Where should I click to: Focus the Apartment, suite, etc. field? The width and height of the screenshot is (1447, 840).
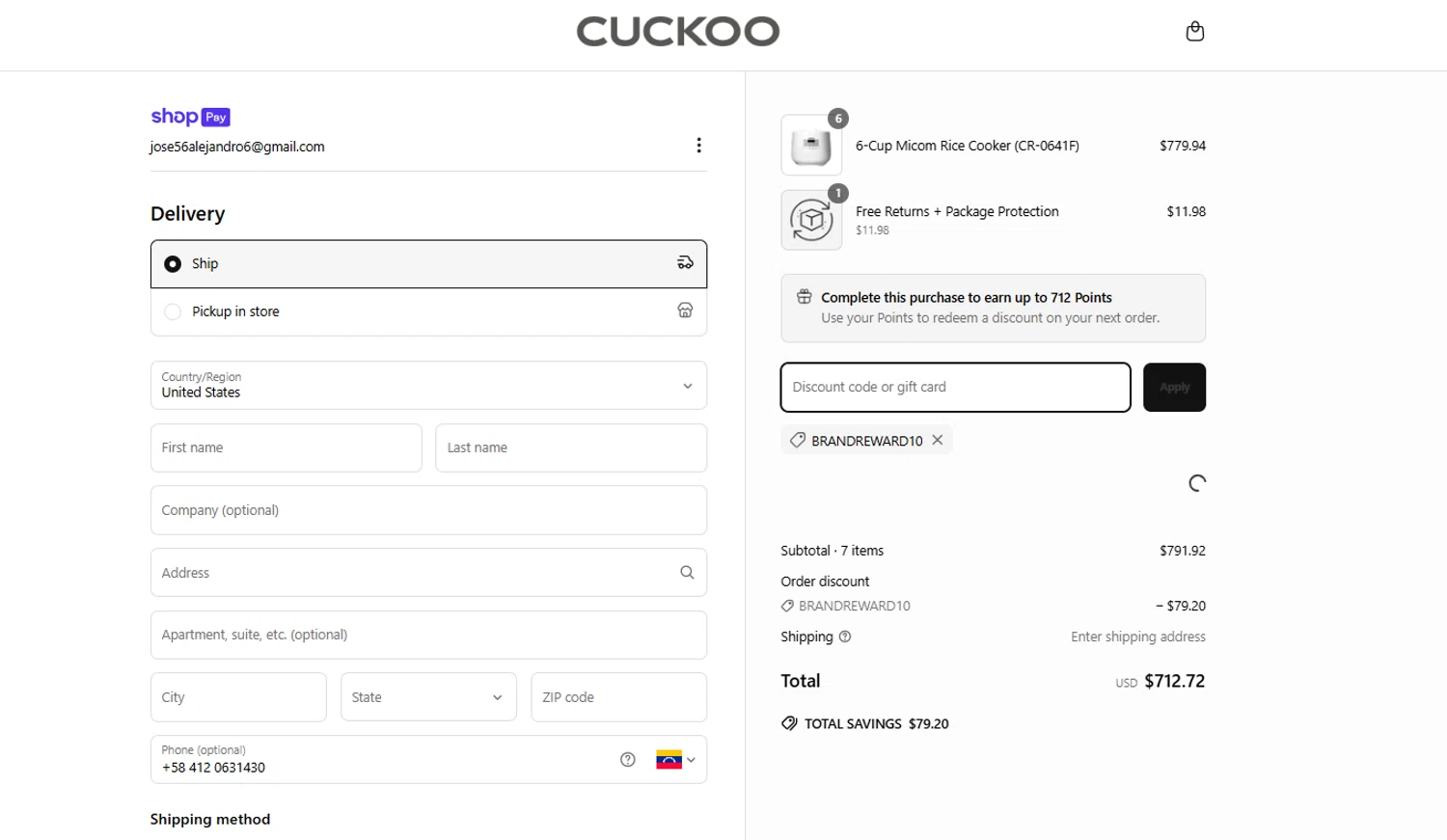click(428, 635)
